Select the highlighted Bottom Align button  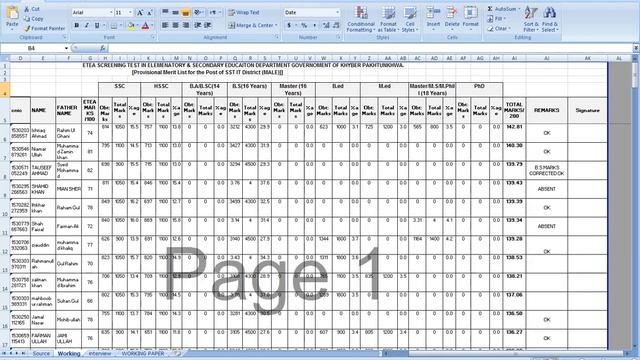185,13
